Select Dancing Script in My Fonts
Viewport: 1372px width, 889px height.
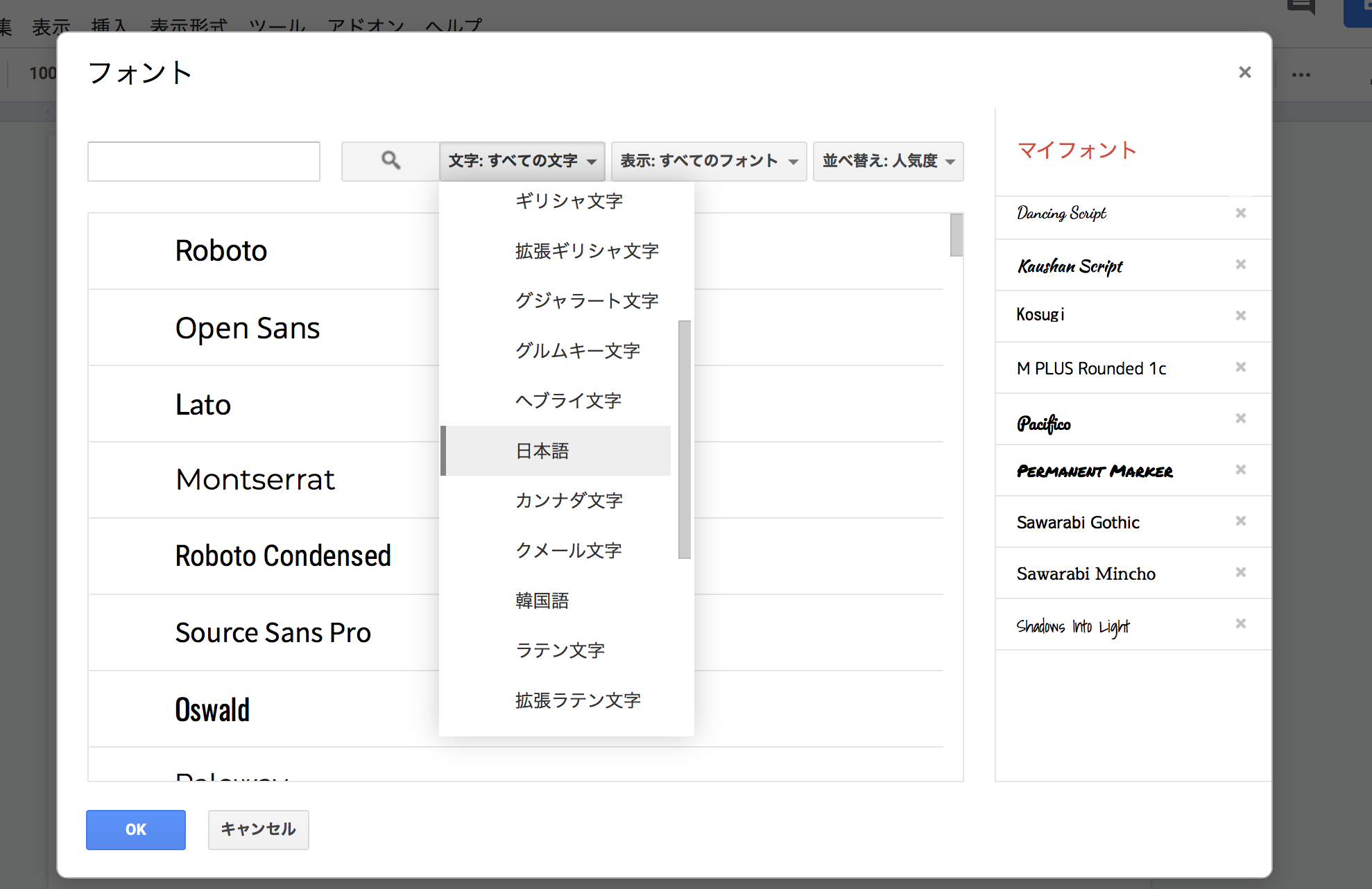tap(1061, 214)
